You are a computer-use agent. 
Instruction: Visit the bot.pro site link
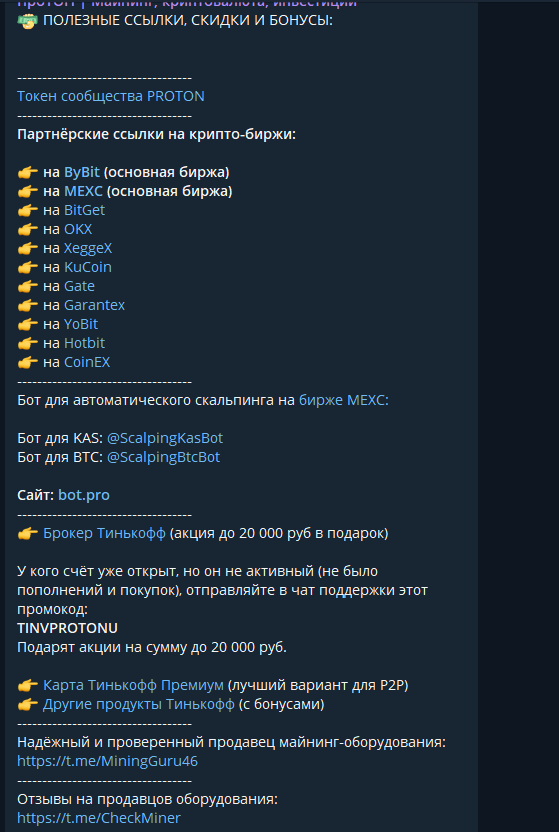click(84, 495)
